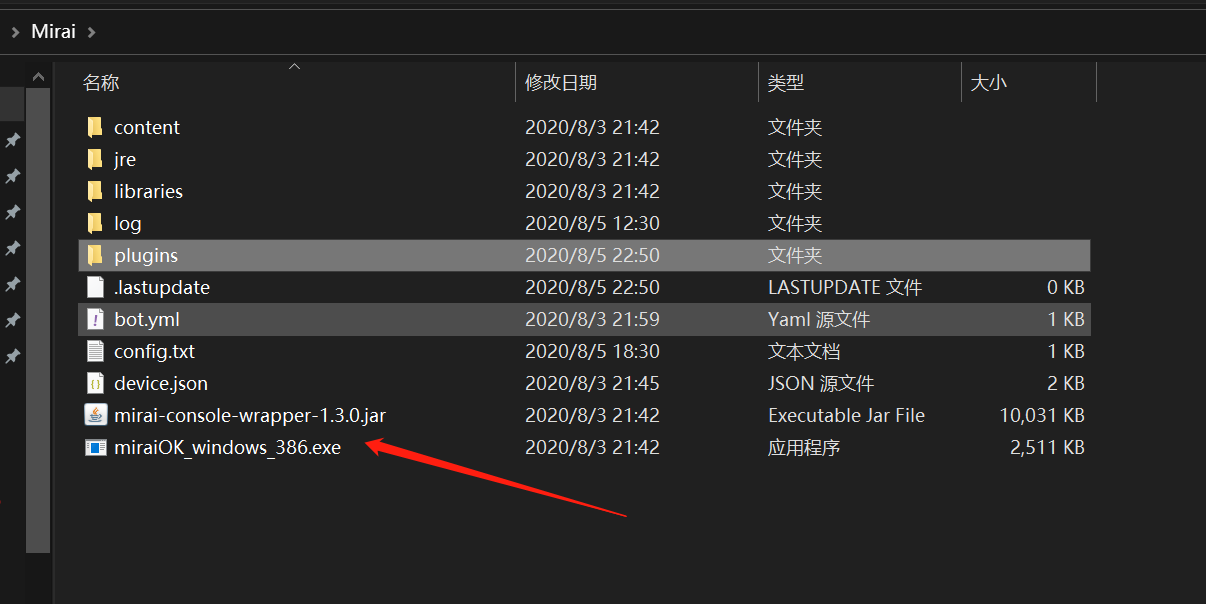Screen dimensions: 1206x604
Task: Click the content folder icon
Action: point(95,127)
